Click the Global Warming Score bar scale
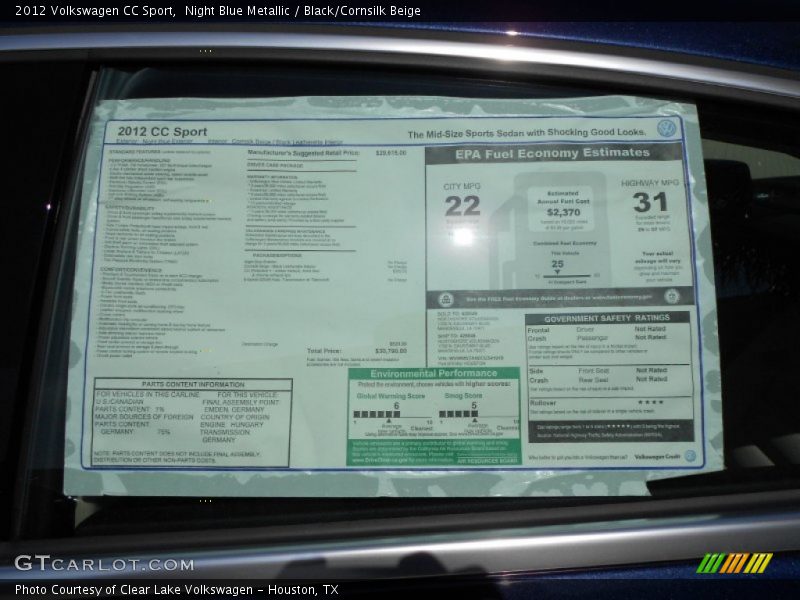This screenshot has width=800, height=600. [x=378, y=414]
